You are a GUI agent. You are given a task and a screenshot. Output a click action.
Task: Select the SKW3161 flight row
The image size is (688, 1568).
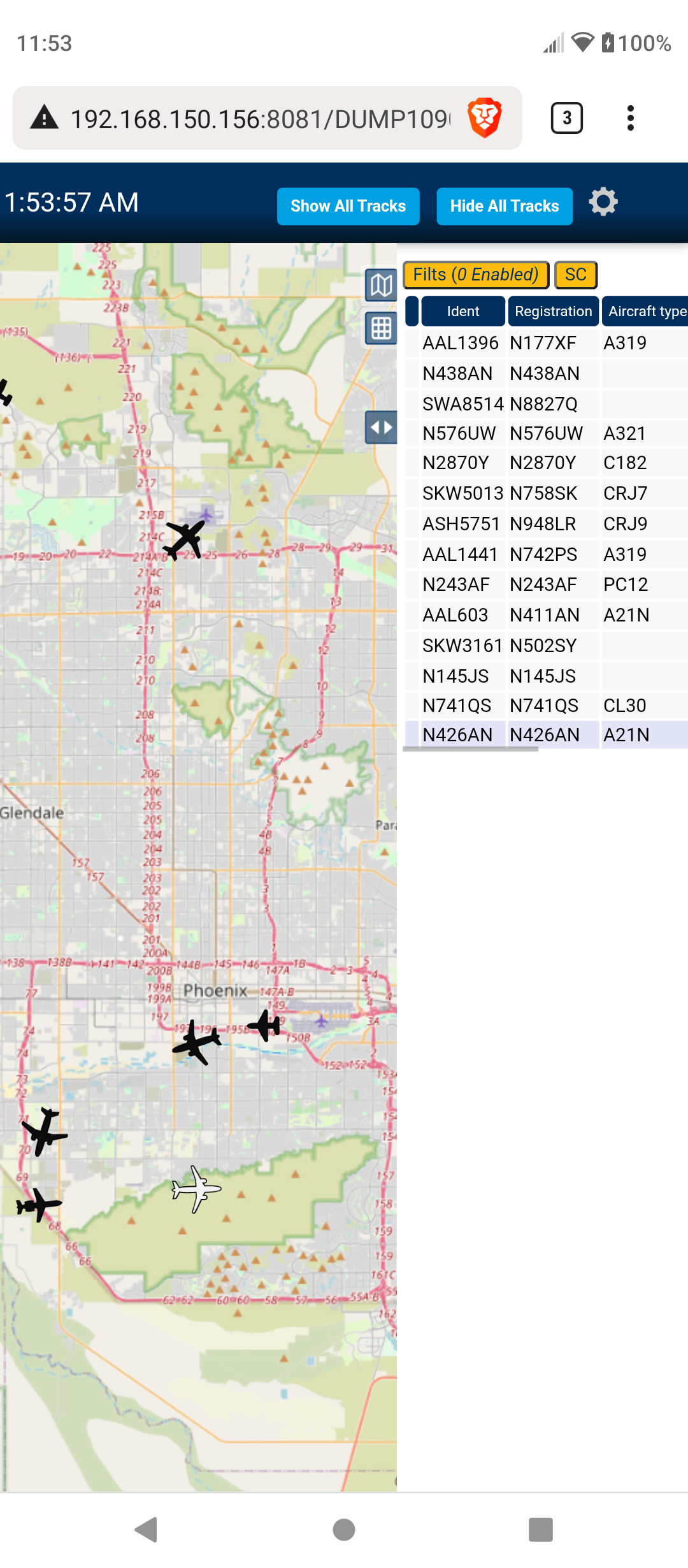click(x=547, y=646)
